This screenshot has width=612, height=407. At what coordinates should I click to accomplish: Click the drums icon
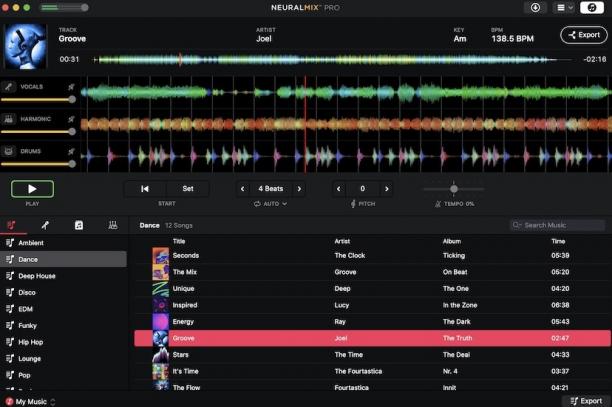9,151
